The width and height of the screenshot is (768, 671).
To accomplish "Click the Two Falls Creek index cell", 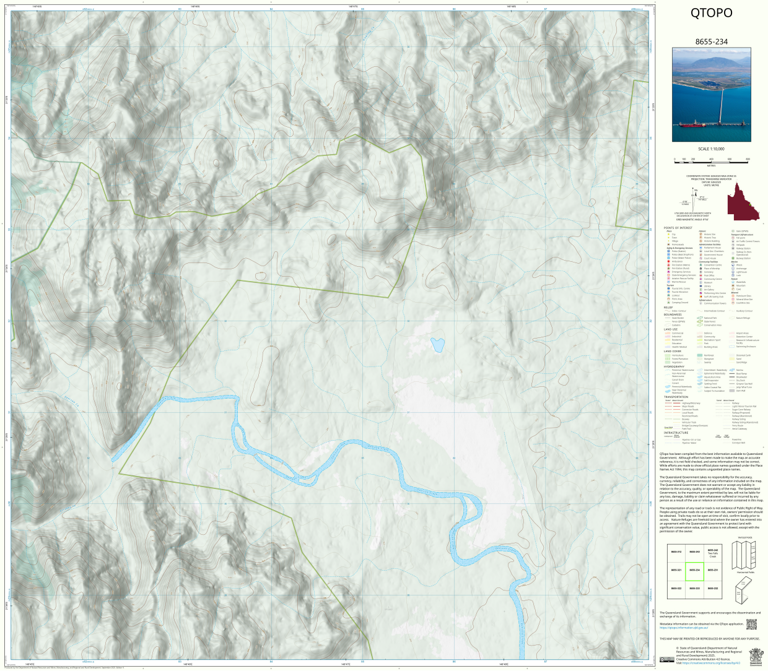I will (713, 553).
